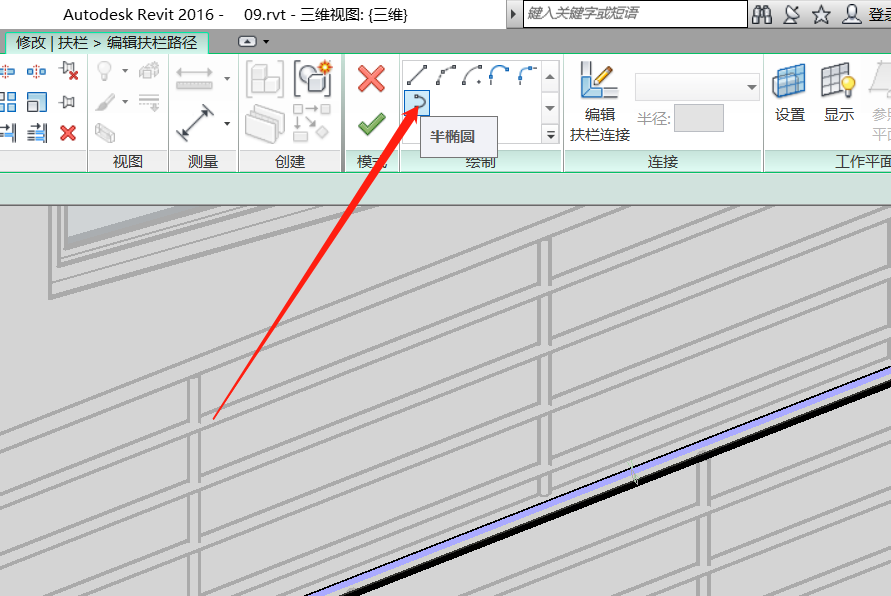Screen dimensions: 891x596
Task: Open the work plane Set (设置) tool
Action: coord(790,94)
